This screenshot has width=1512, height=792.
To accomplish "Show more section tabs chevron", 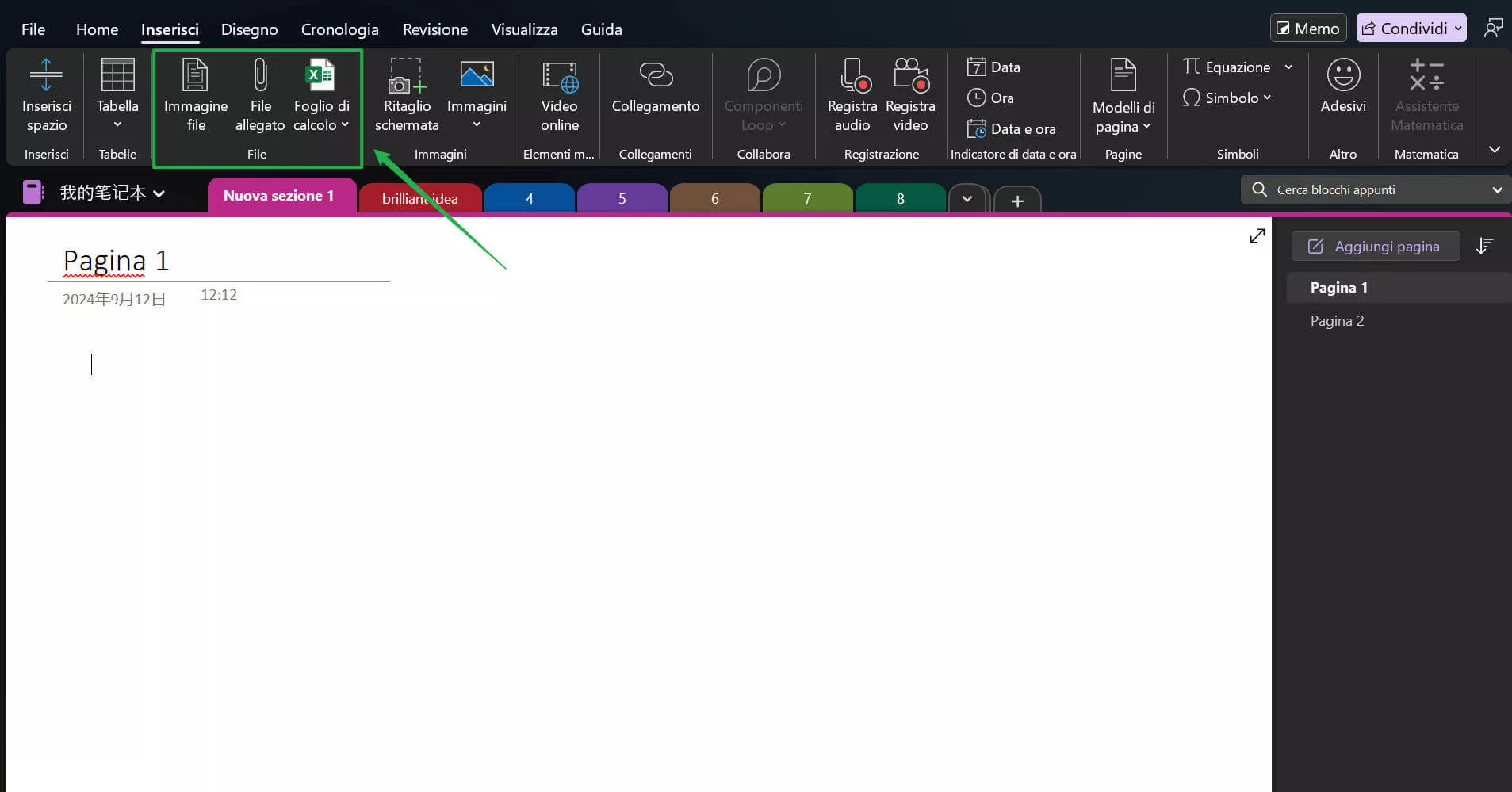I will (967, 199).
